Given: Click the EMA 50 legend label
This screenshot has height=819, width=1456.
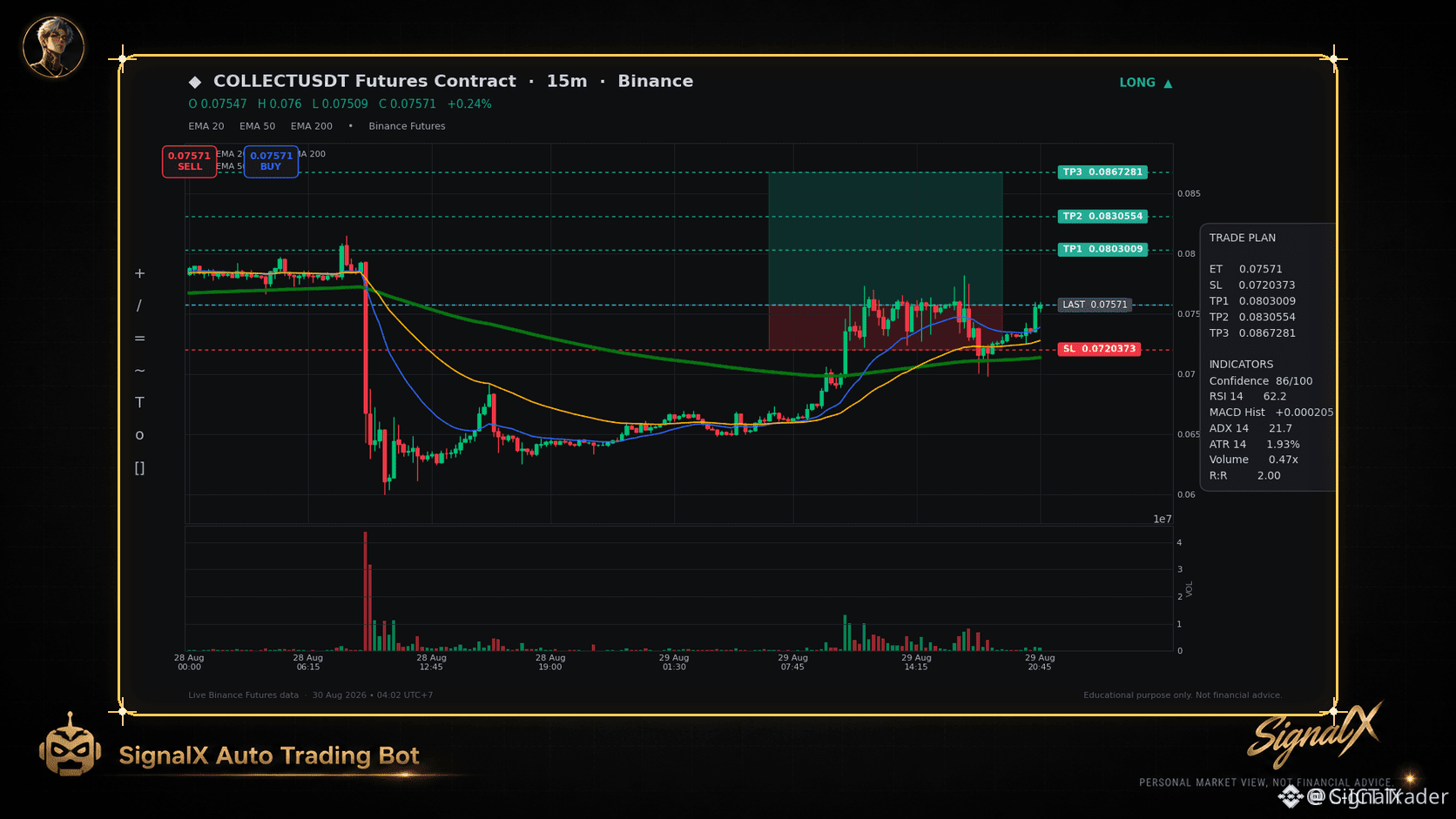Looking at the screenshot, I should (258, 126).
